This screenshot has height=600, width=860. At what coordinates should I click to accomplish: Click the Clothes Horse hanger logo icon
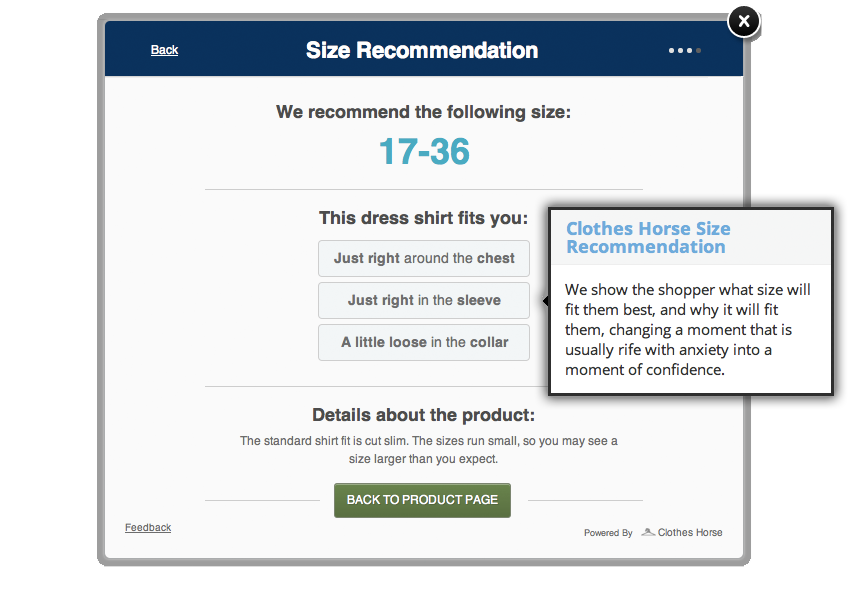[648, 532]
